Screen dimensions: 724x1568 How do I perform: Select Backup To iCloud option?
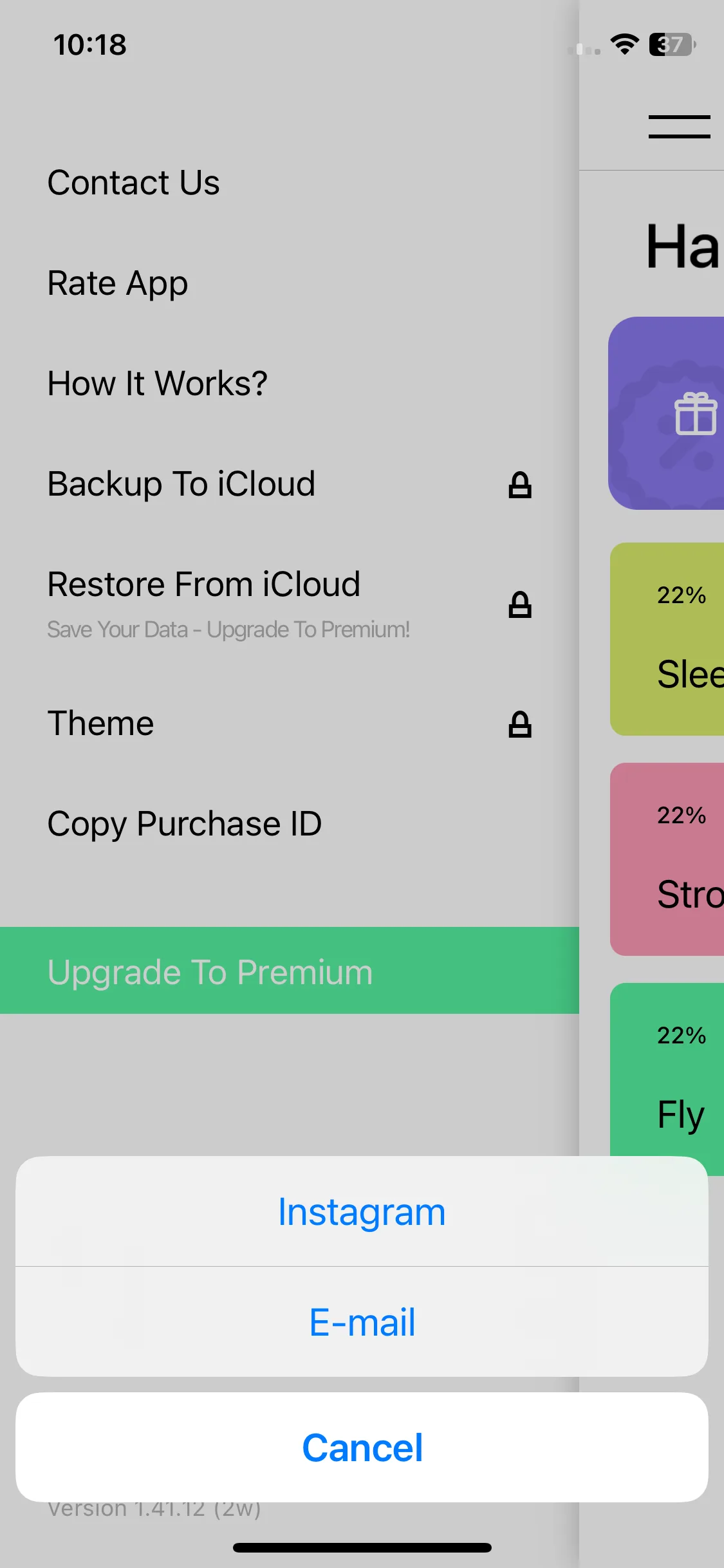(x=290, y=484)
